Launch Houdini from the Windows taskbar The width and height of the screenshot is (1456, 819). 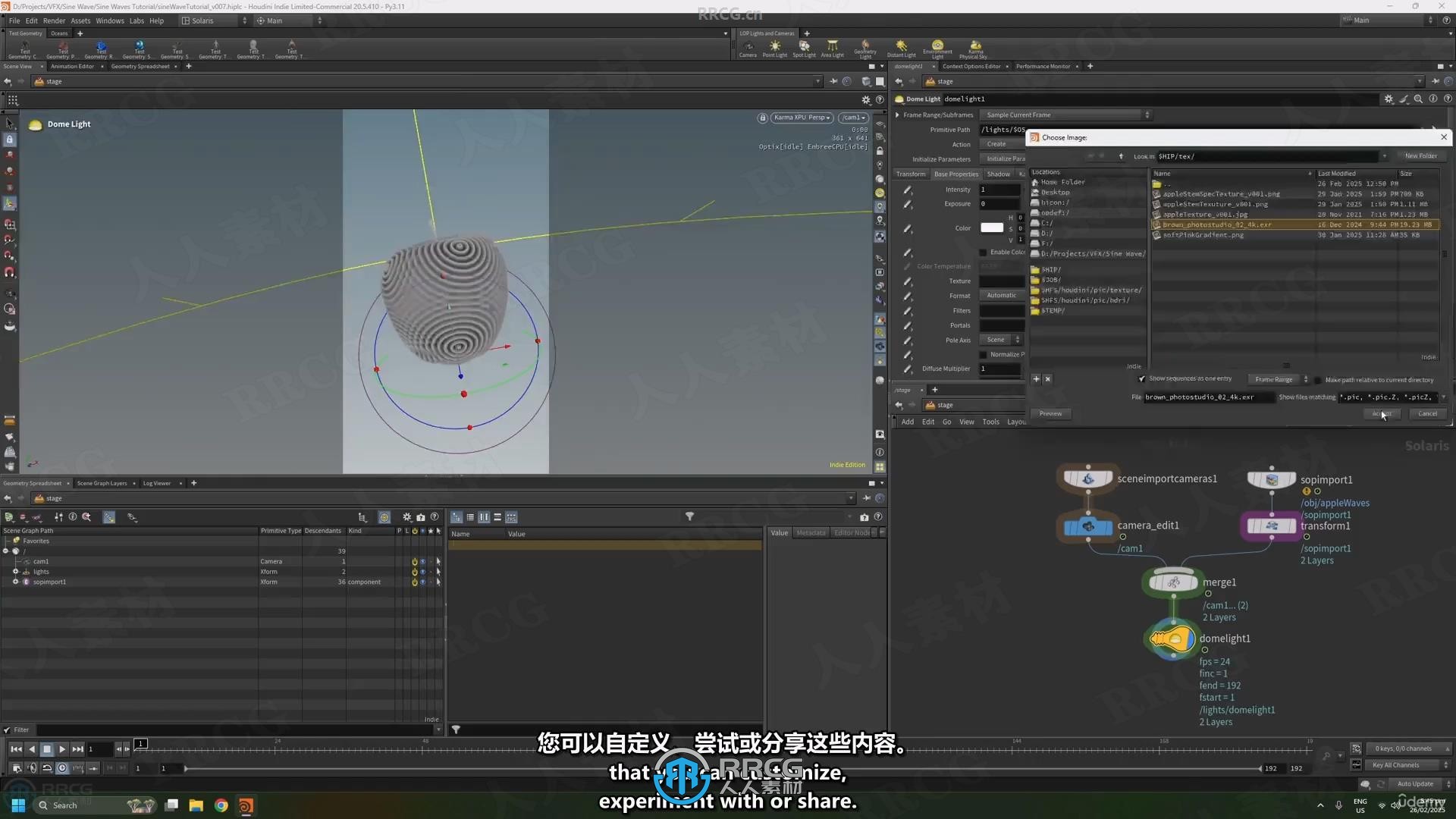pyautogui.click(x=246, y=805)
